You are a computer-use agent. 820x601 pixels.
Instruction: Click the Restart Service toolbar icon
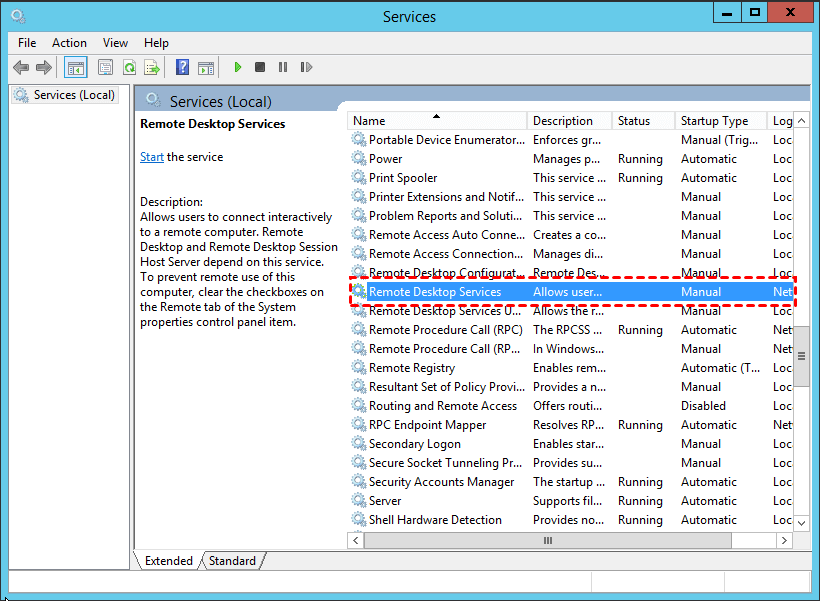click(306, 68)
